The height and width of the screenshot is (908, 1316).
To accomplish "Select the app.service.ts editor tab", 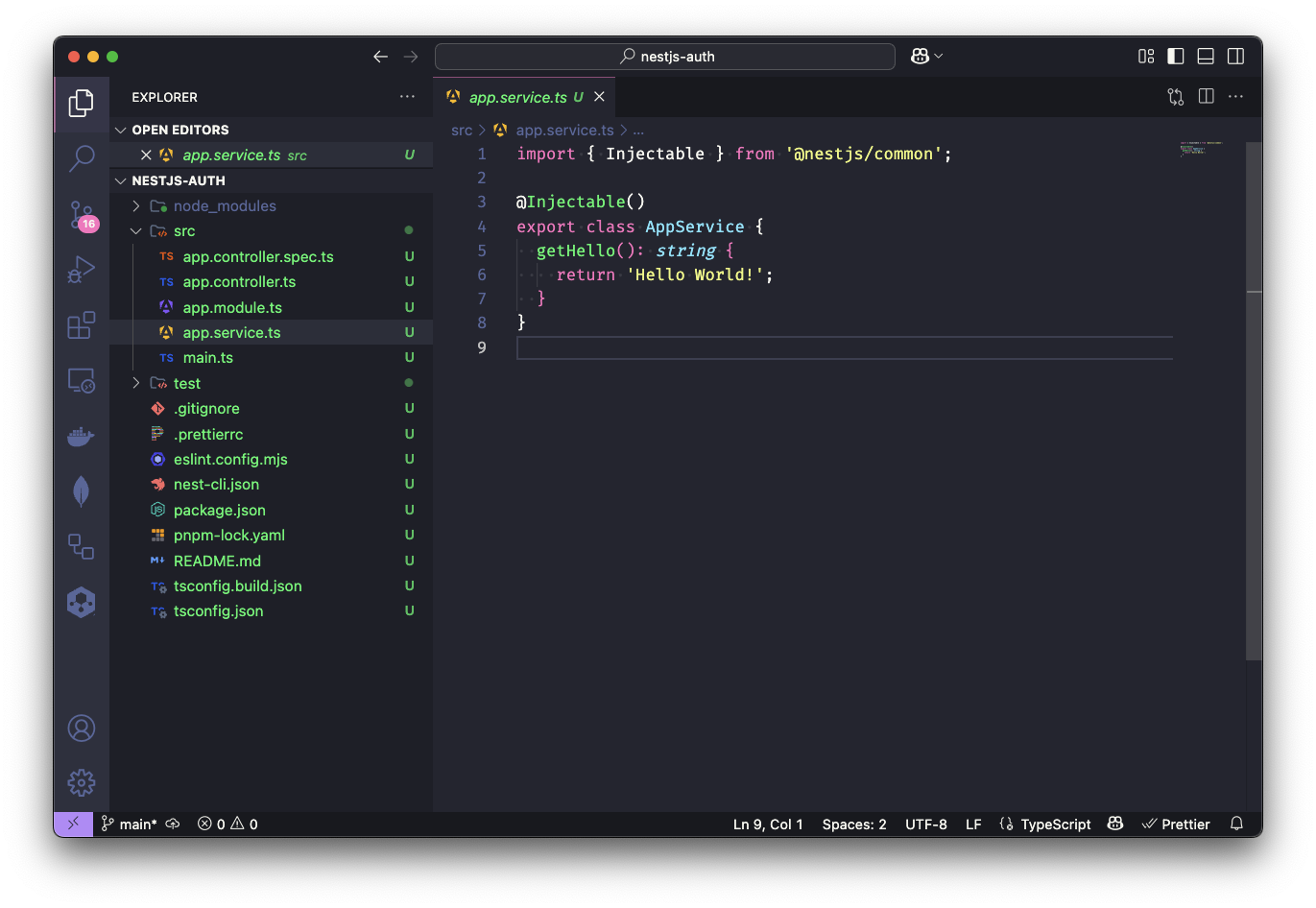I will click(x=524, y=97).
